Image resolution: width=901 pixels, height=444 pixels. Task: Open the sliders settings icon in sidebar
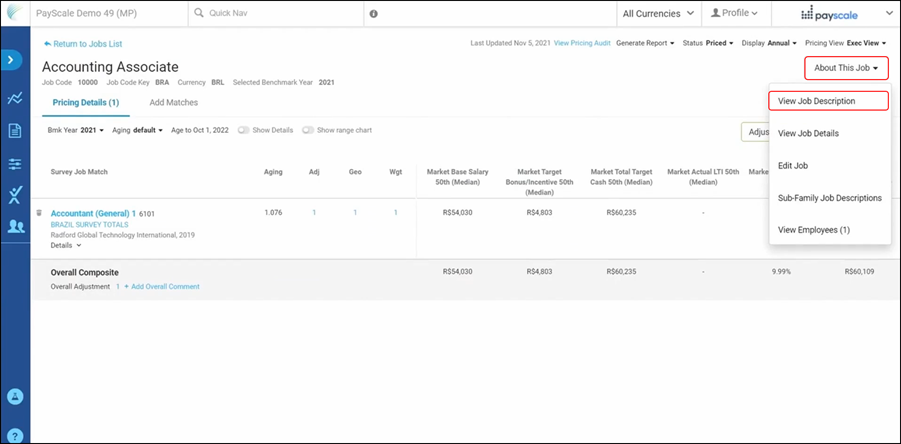tap(14, 163)
